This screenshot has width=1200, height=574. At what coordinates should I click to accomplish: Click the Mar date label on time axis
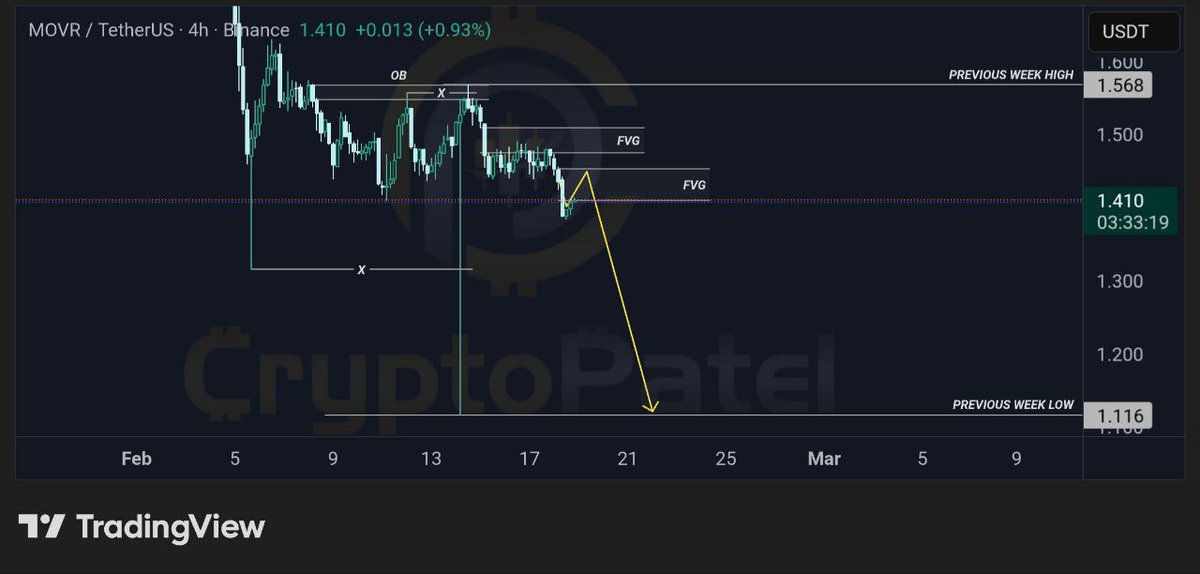(x=824, y=459)
